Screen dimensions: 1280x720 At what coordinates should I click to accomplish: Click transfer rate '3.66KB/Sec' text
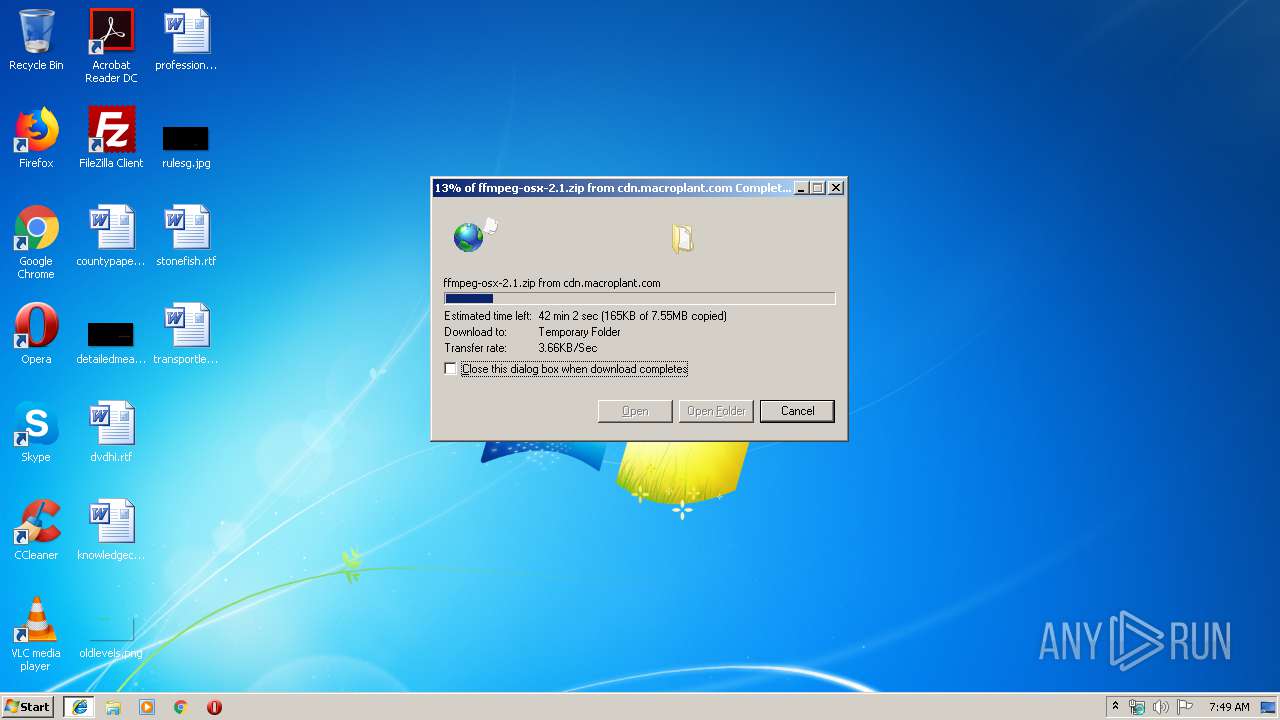coord(567,348)
